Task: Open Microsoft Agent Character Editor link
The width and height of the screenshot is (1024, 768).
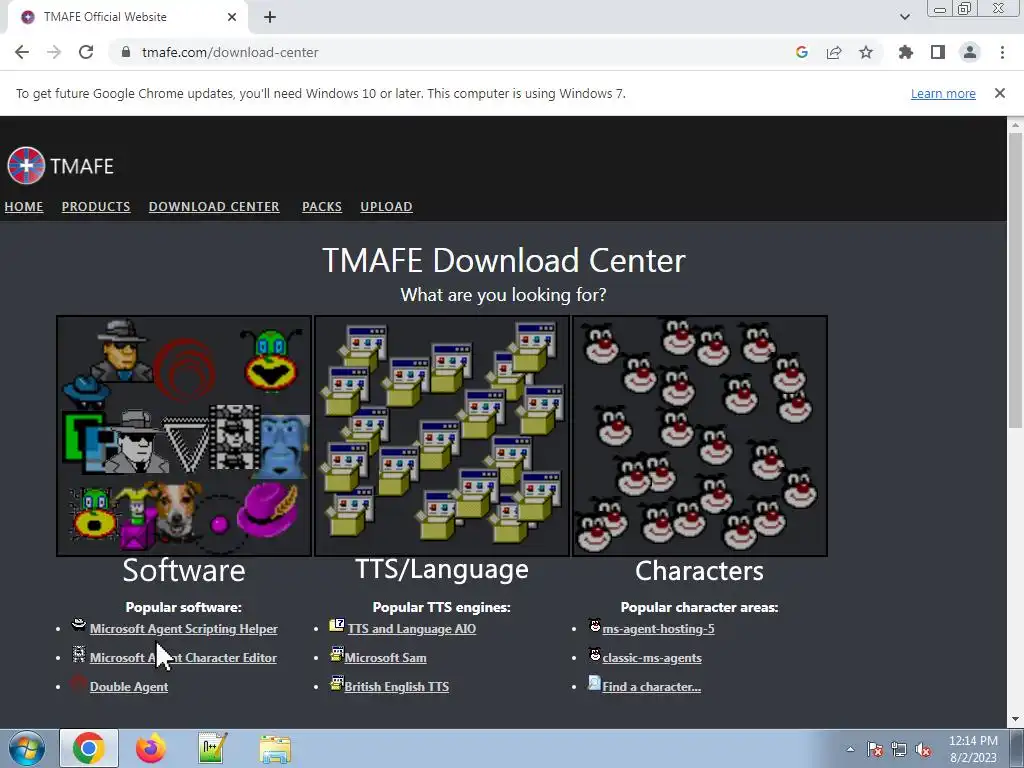Action: pyautogui.click(x=184, y=658)
